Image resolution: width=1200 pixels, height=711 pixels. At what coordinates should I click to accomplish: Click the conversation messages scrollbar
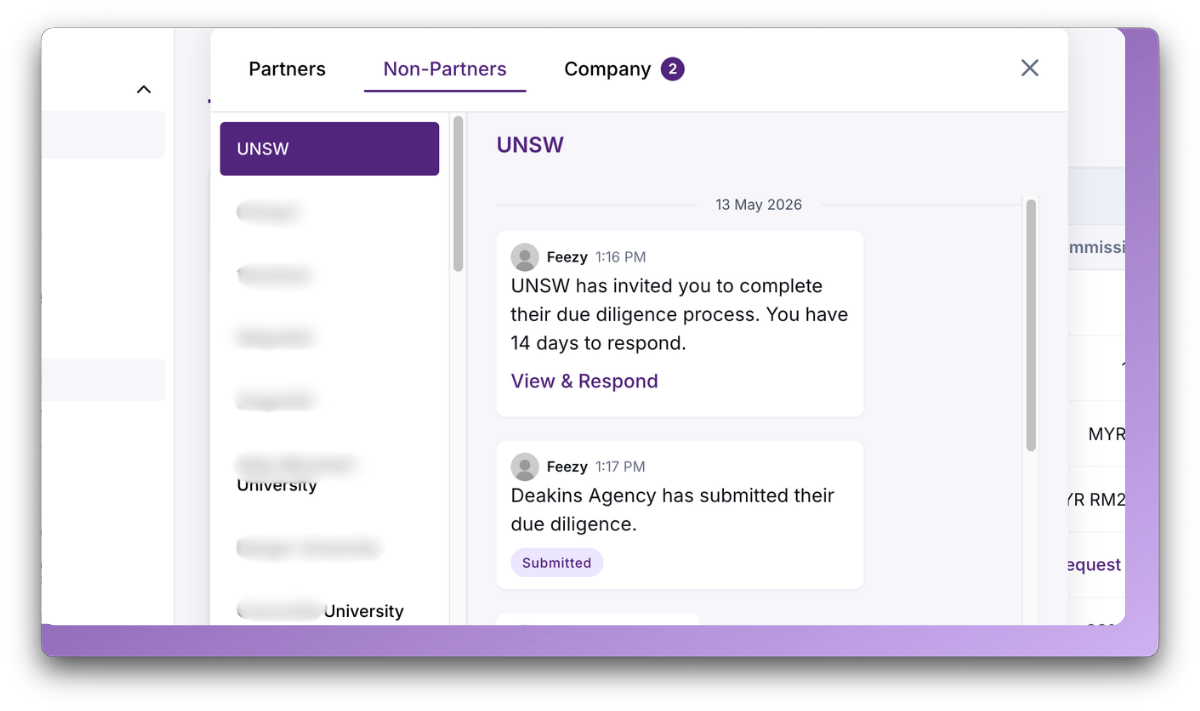1030,325
